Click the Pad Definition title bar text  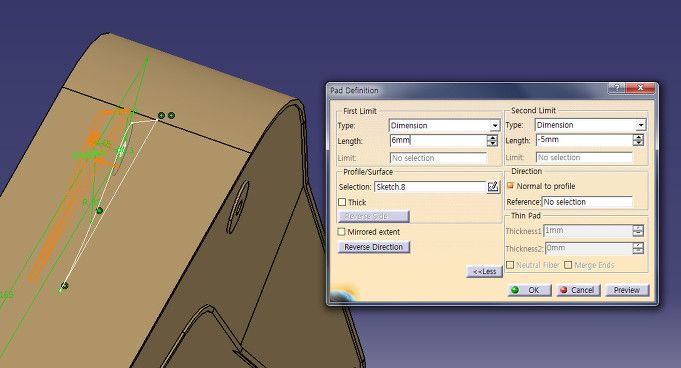(354, 90)
